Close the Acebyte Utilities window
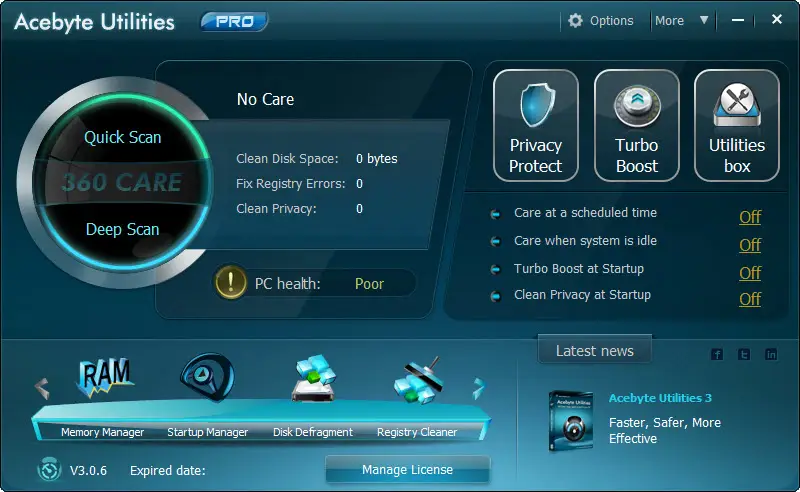This screenshot has width=800, height=492. tap(777, 19)
